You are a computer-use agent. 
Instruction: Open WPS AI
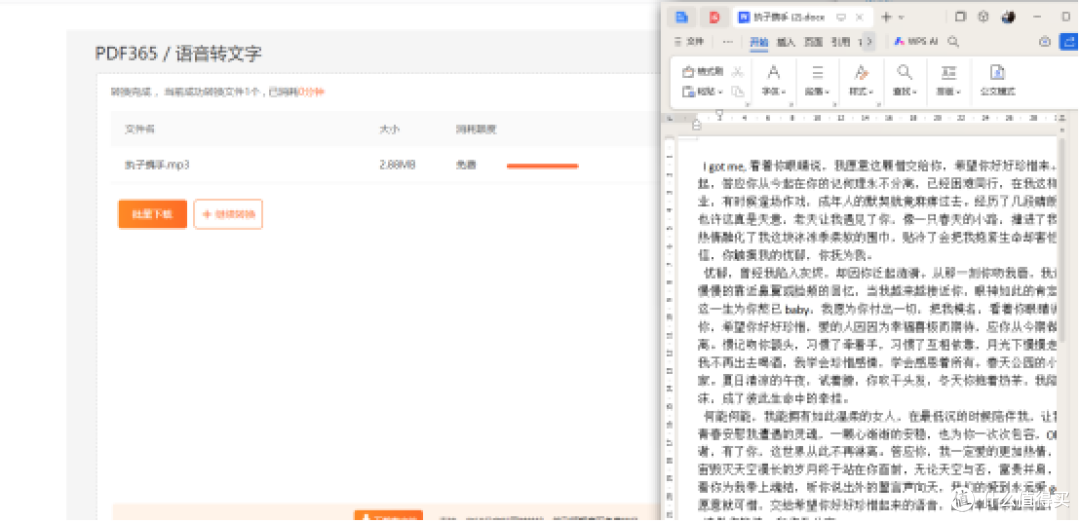click(917, 41)
